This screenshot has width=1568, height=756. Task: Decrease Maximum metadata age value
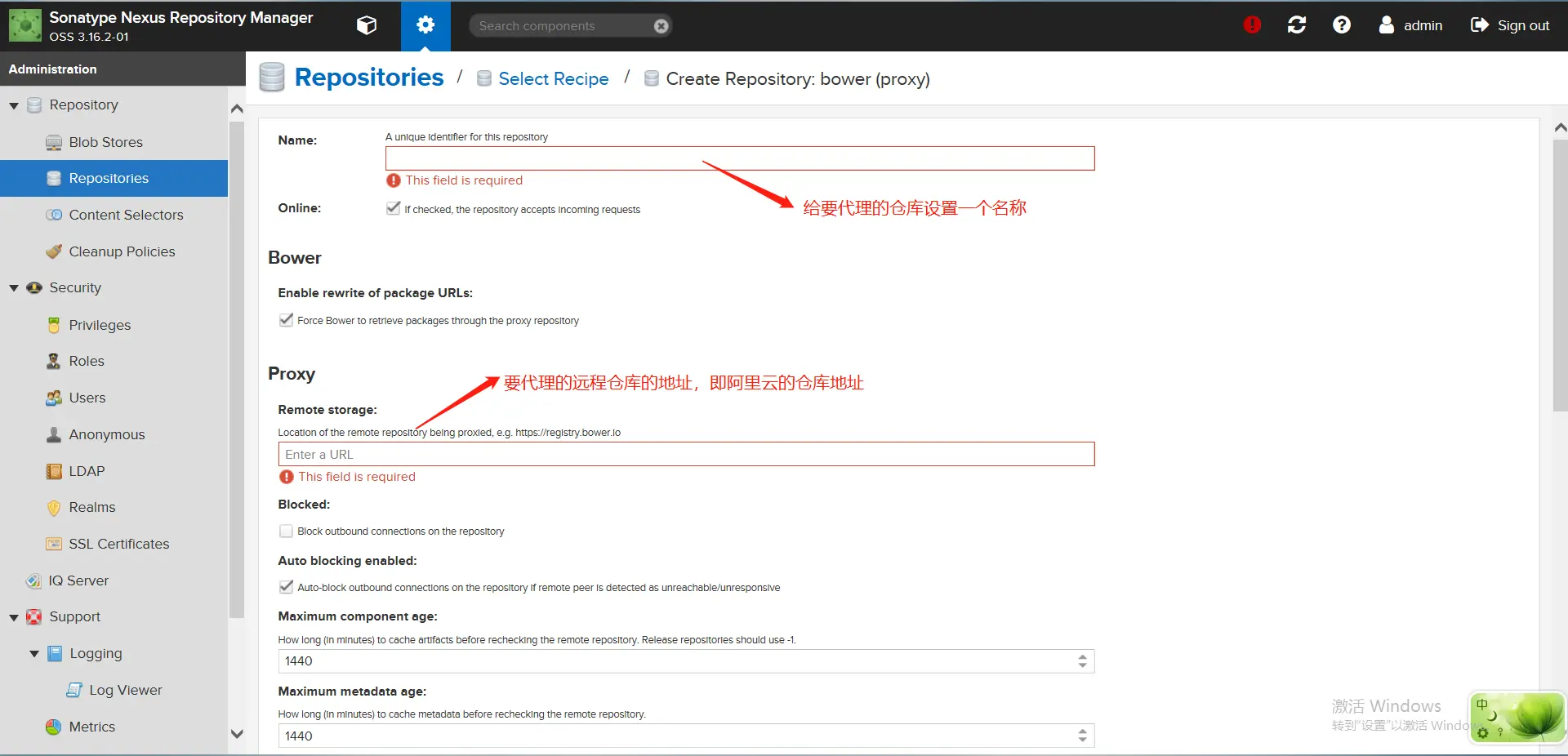[1083, 741]
